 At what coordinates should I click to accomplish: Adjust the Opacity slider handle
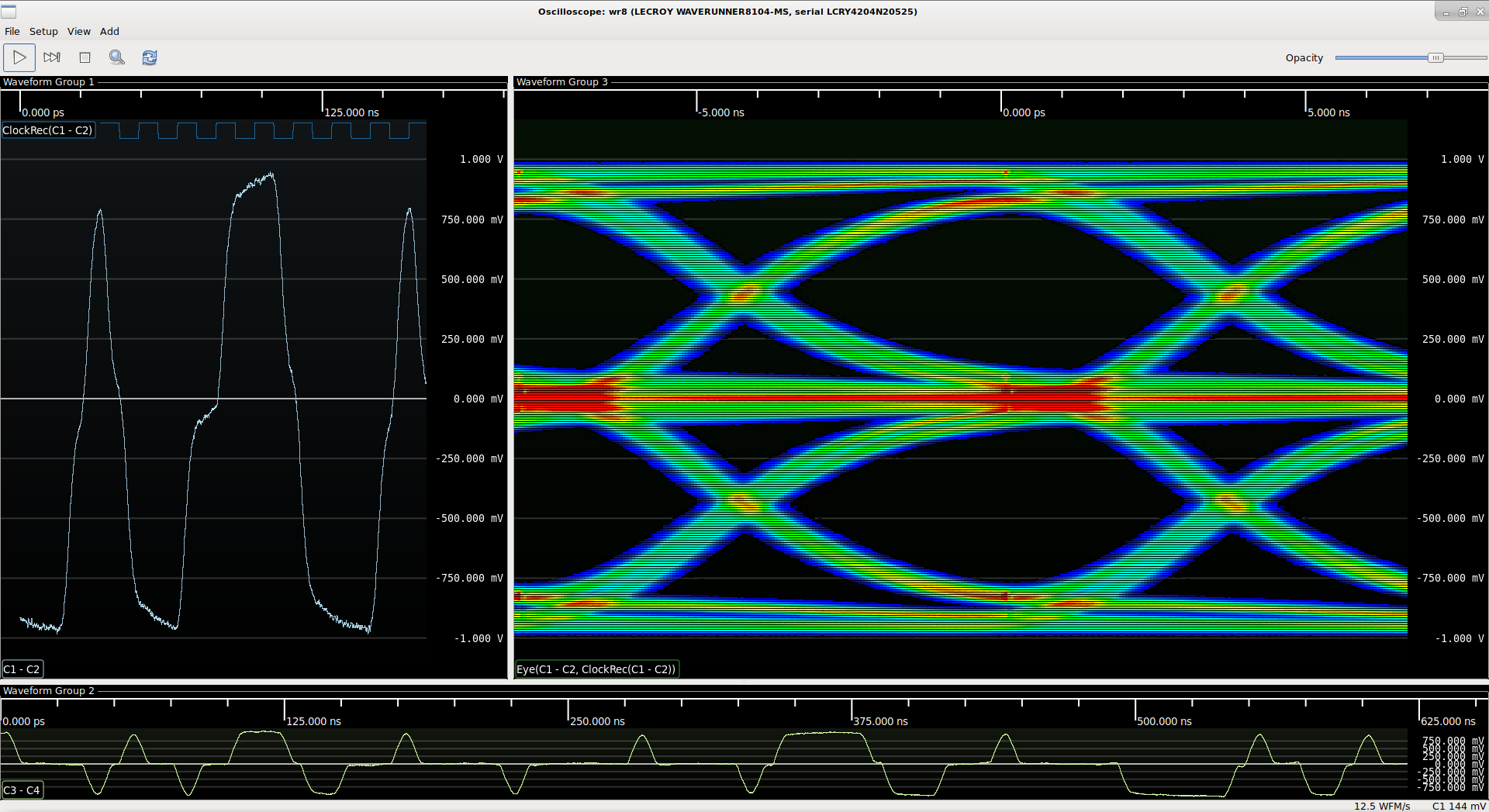click(x=1435, y=58)
